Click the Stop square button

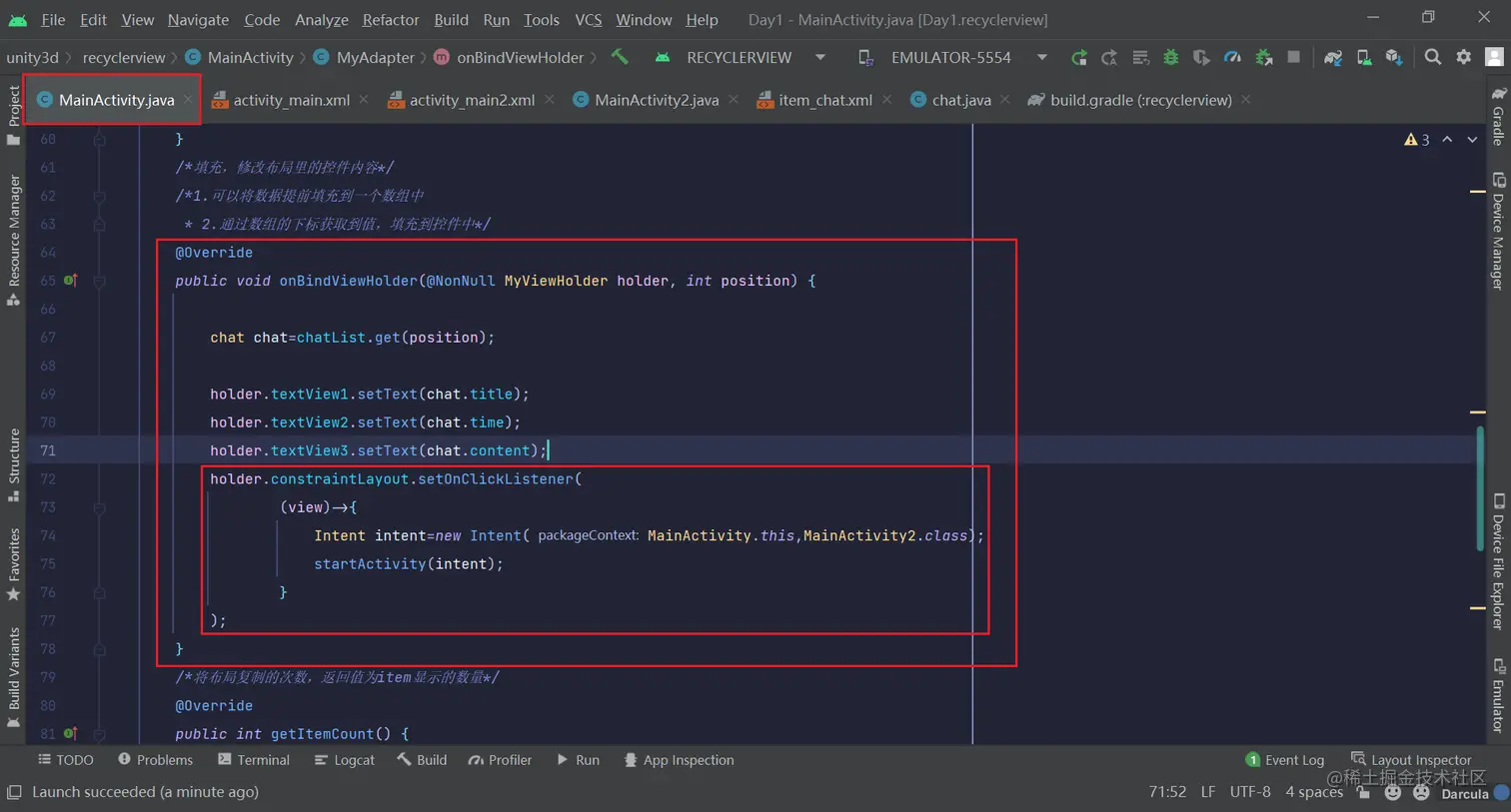pos(1294,57)
